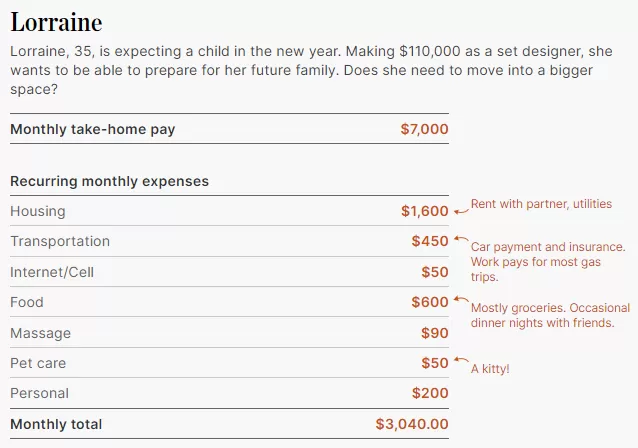638x448 pixels.
Task: Click the $1,600 housing amount
Action: 425,211
